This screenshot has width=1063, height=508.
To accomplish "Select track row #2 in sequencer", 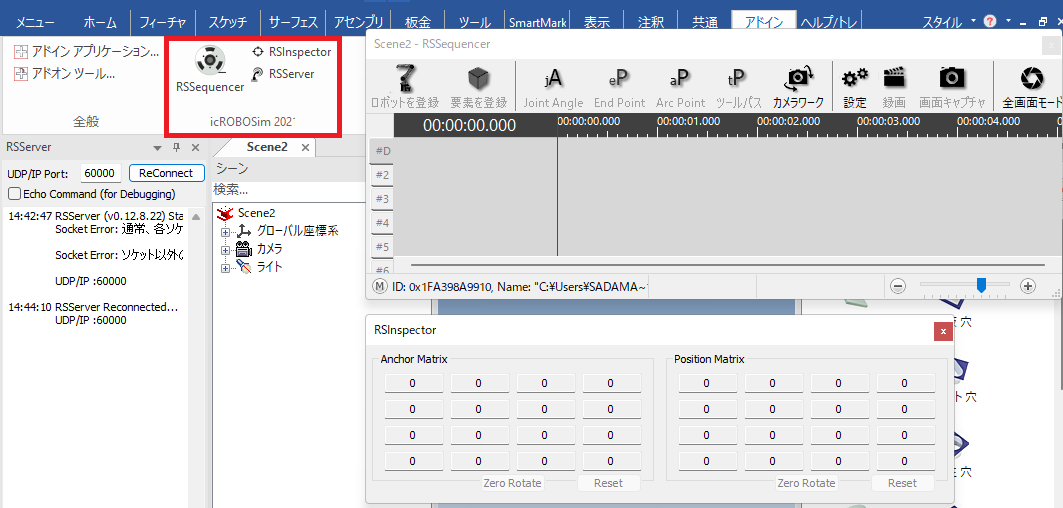I will coord(382,175).
